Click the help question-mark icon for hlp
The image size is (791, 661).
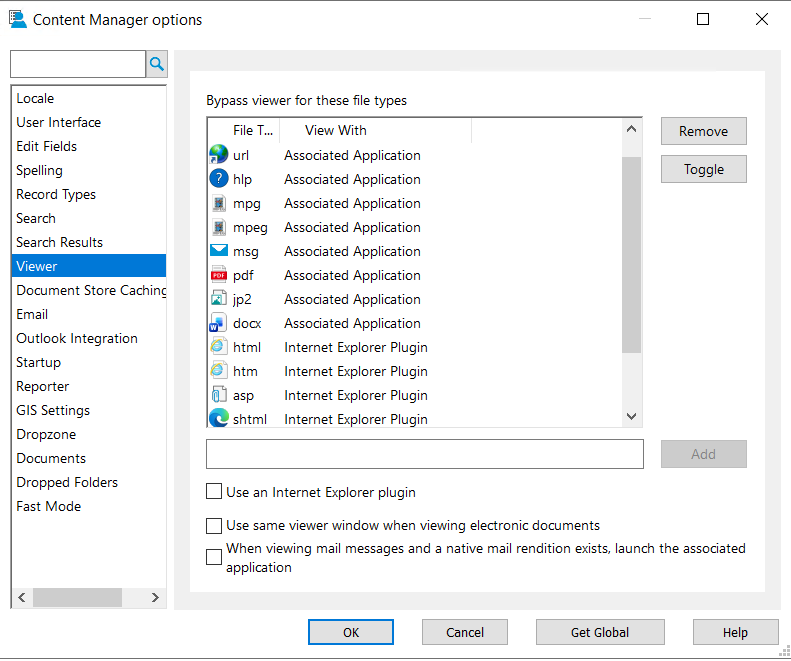click(x=218, y=179)
